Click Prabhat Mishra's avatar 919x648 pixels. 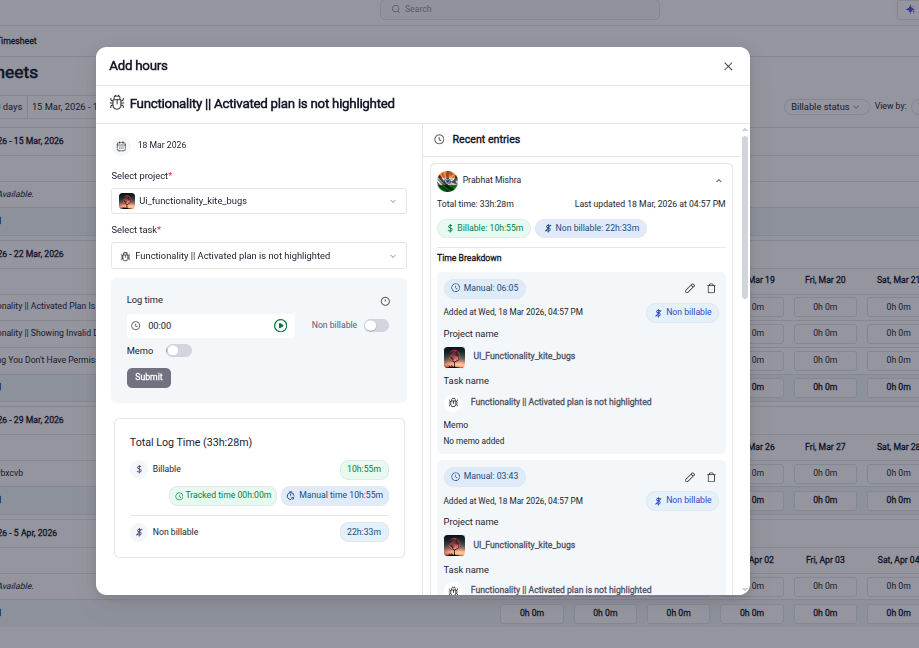[x=447, y=181]
